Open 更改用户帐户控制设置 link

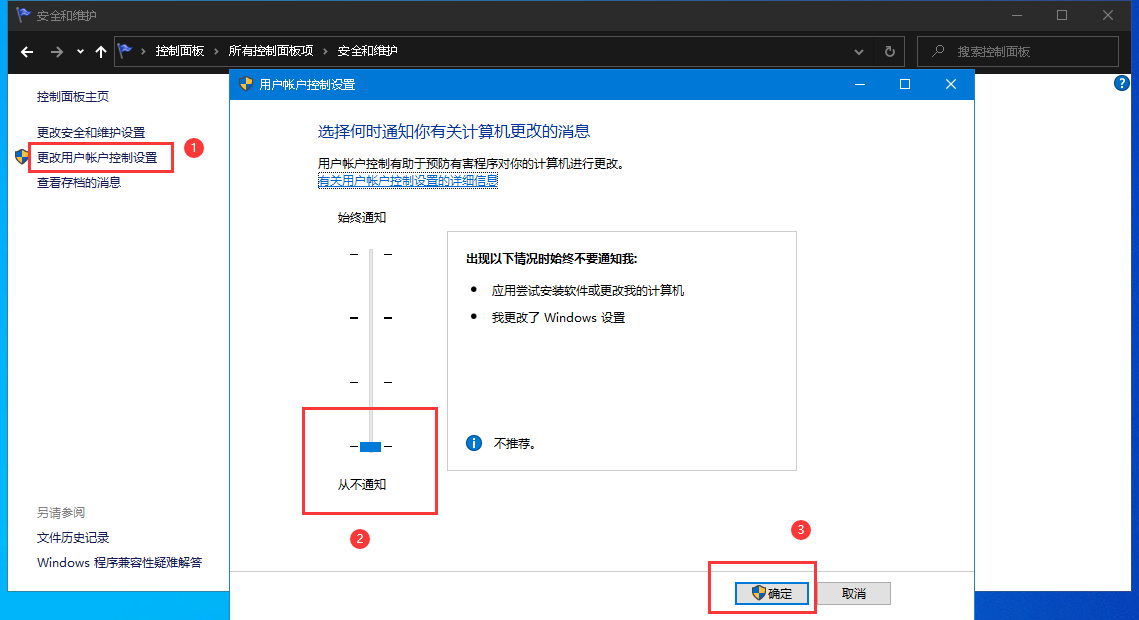[97, 158]
